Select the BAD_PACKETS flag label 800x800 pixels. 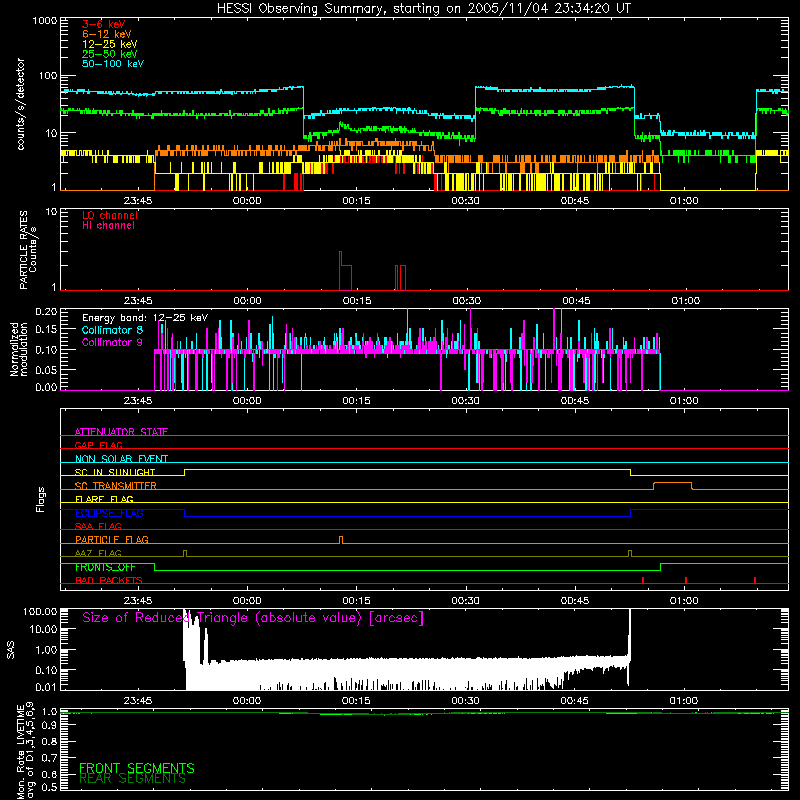click(109, 580)
